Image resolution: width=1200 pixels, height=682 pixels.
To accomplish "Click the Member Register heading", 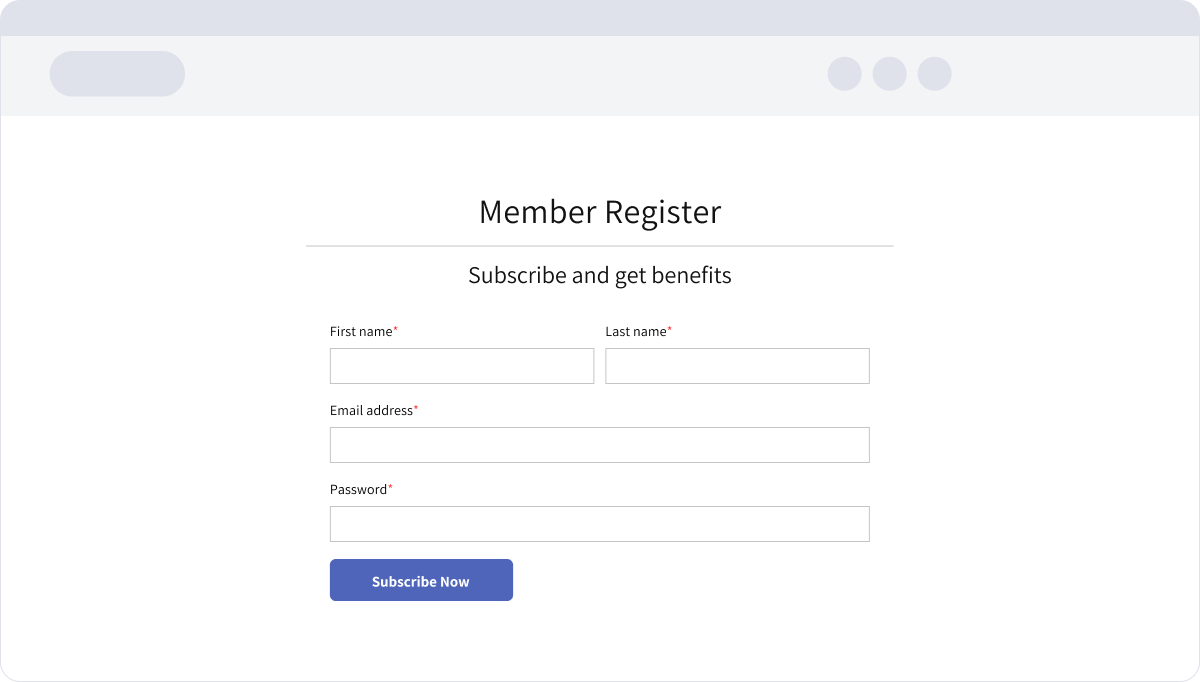I will point(599,212).
